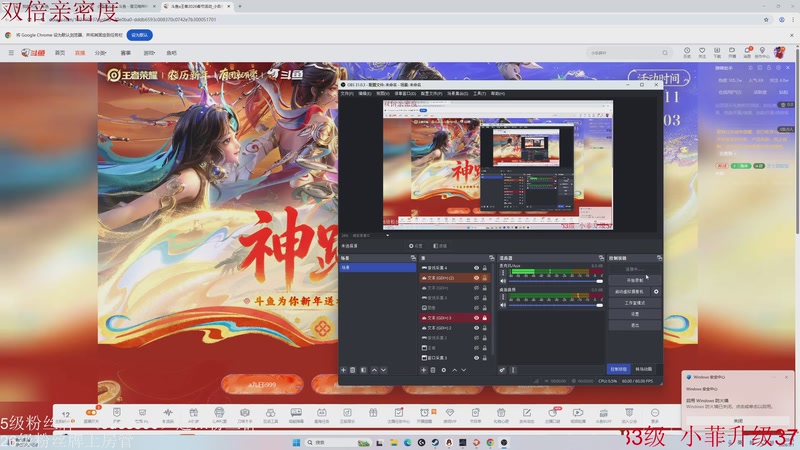Enable 工作室模式 in OBS controls
Image resolution: width=800 pixels, height=450 pixels.
(x=635, y=303)
